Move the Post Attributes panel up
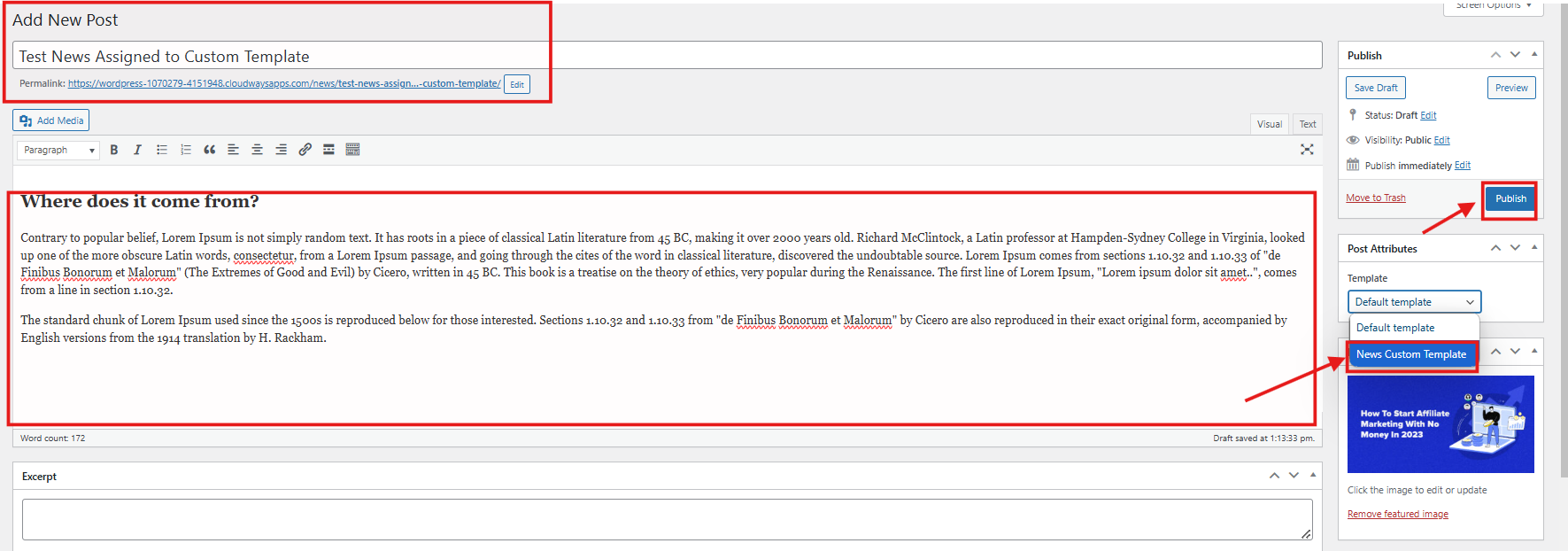The image size is (1568, 551). (1495, 248)
